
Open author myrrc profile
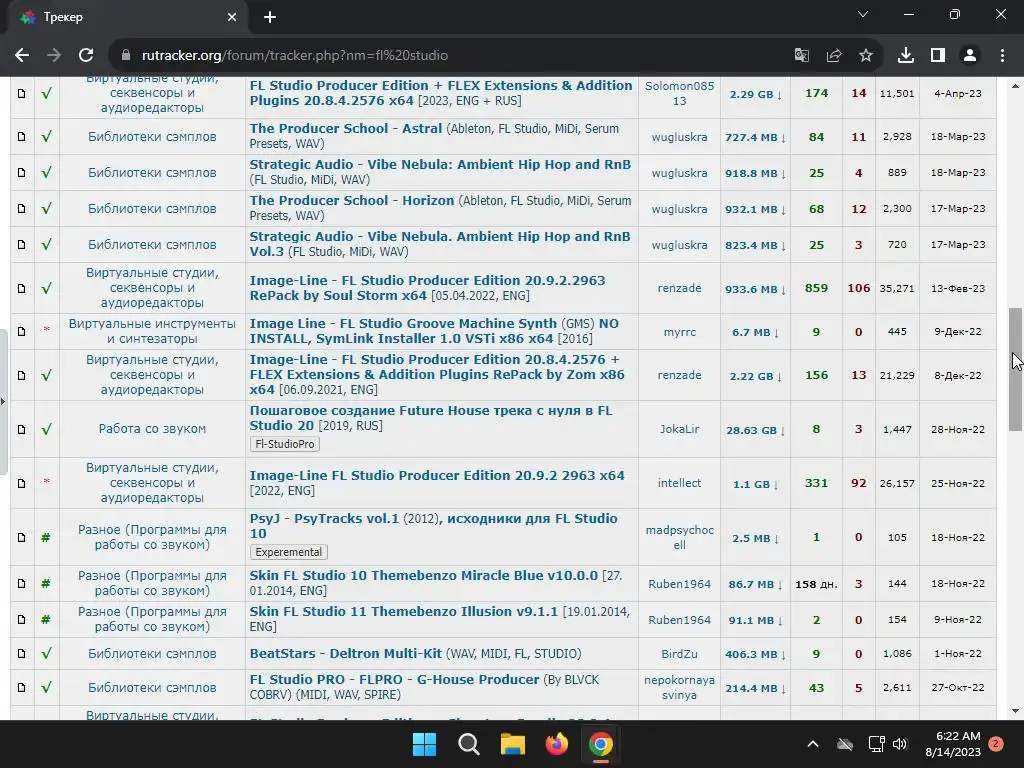[x=679, y=332]
